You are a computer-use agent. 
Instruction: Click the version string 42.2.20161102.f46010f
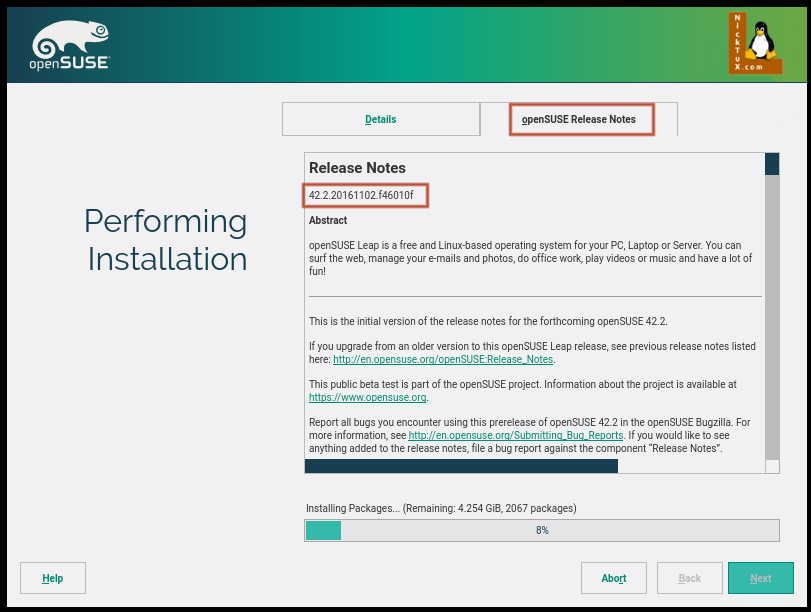pyautogui.click(x=361, y=194)
